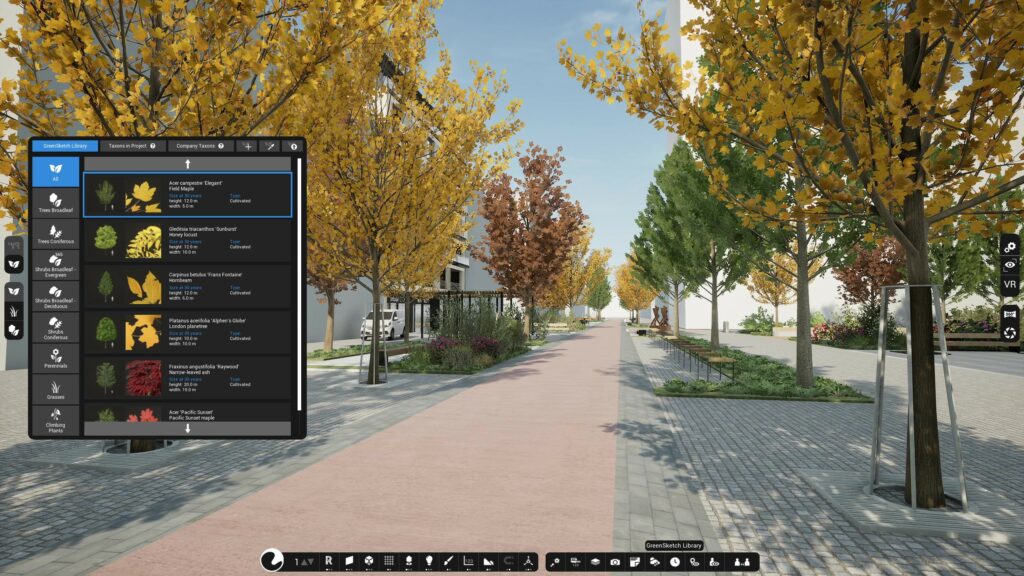Choose Shrubs Broadleaf - Evergreen category
The image size is (1024, 576).
pyautogui.click(x=56, y=265)
